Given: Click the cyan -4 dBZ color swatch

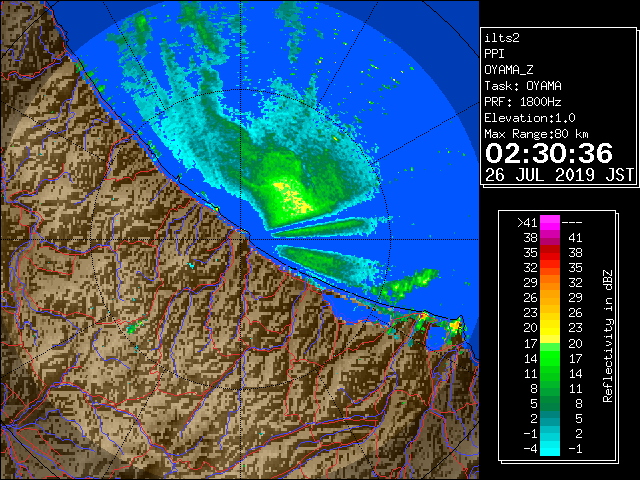Looking at the screenshot, I should pos(550,448).
